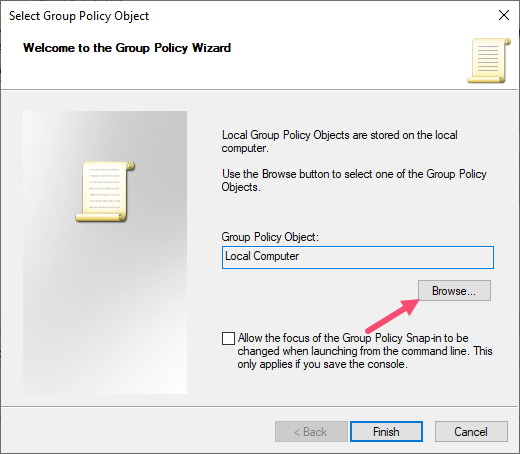Close the Select Group Policy Object dialog

point(504,15)
